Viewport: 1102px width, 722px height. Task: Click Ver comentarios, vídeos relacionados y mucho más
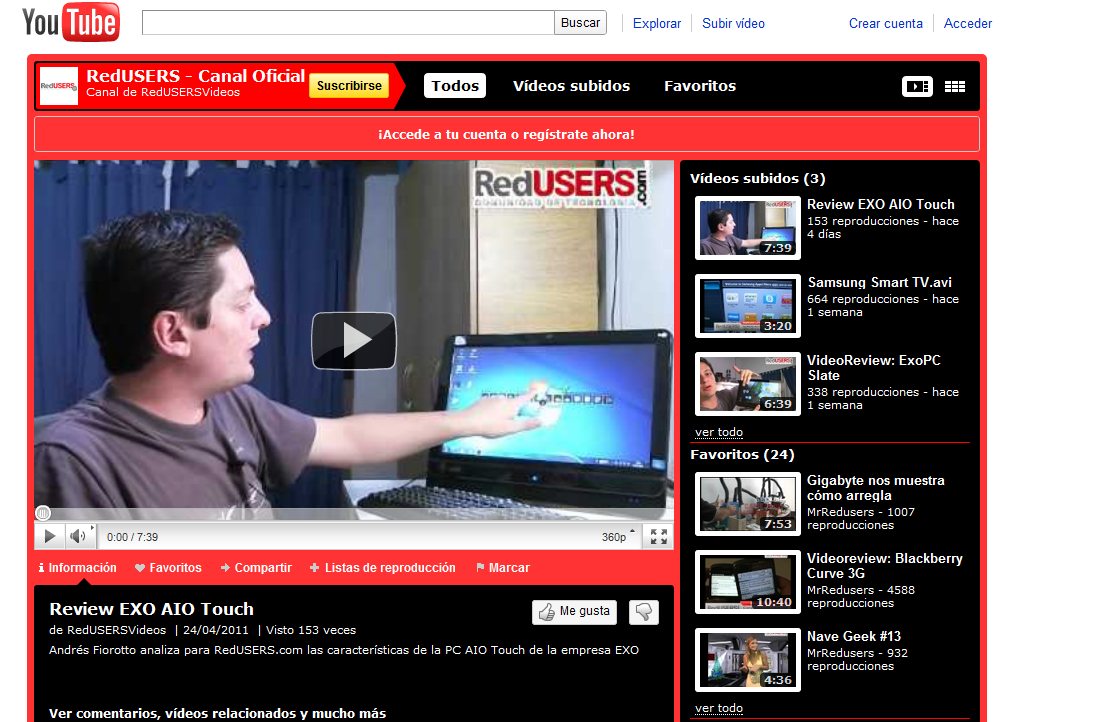217,714
